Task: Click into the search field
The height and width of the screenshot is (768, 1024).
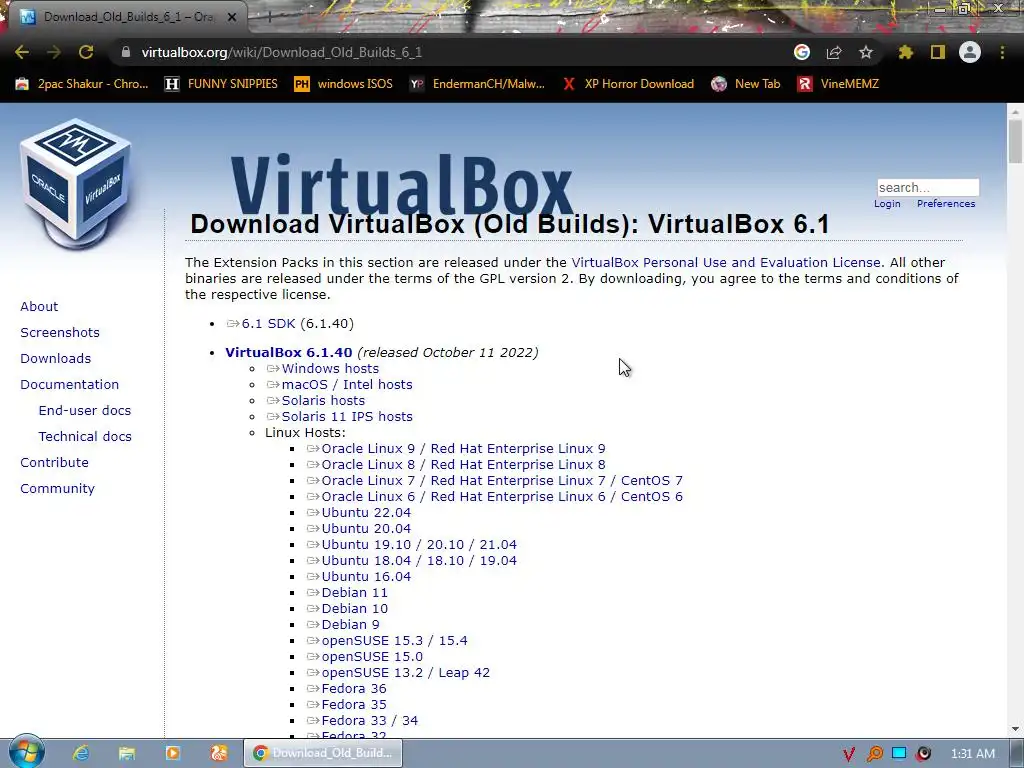Action: (x=928, y=187)
